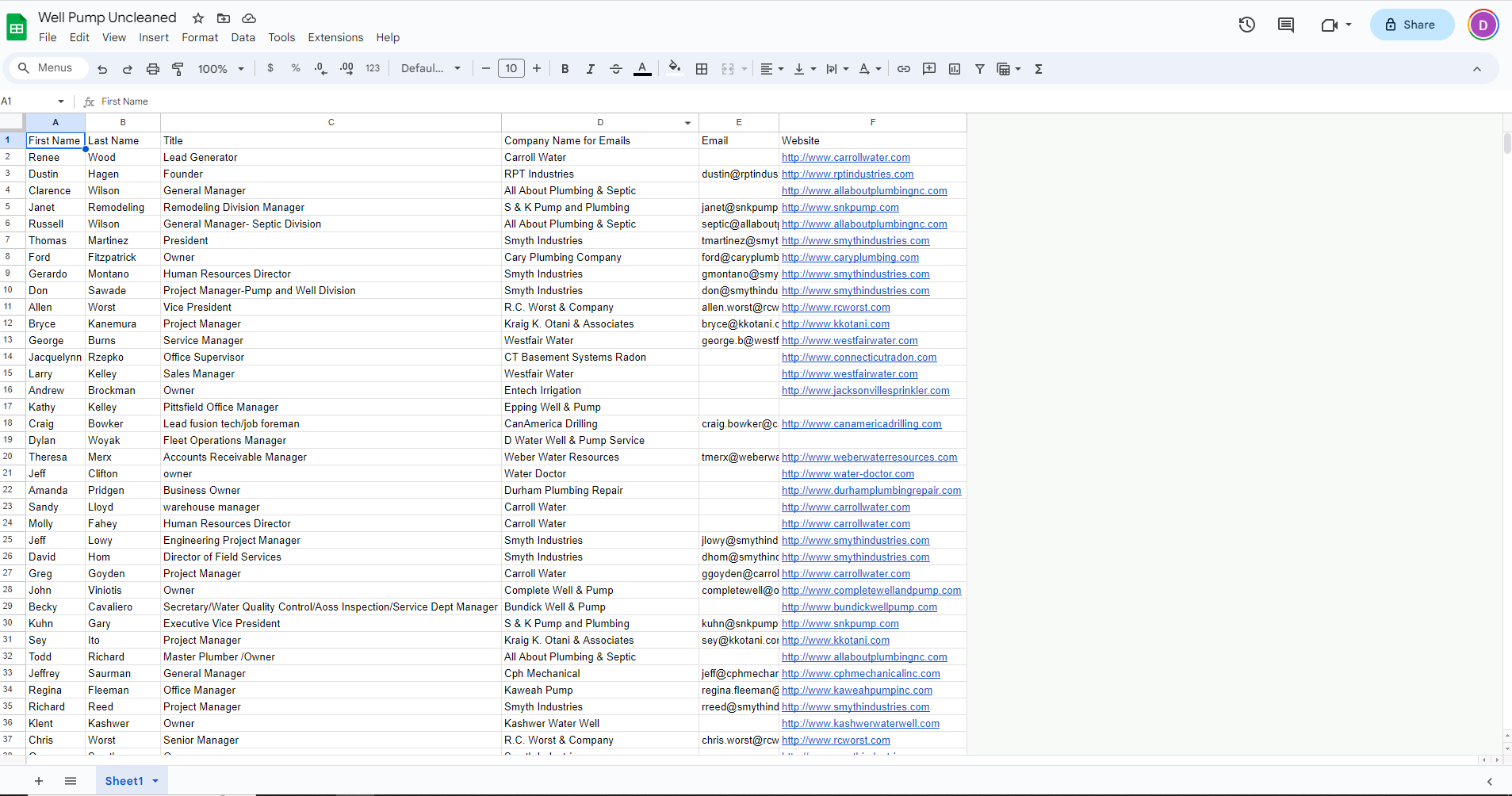This screenshot has height=796, width=1512.
Task: Toggle italic formatting
Action: (591, 69)
